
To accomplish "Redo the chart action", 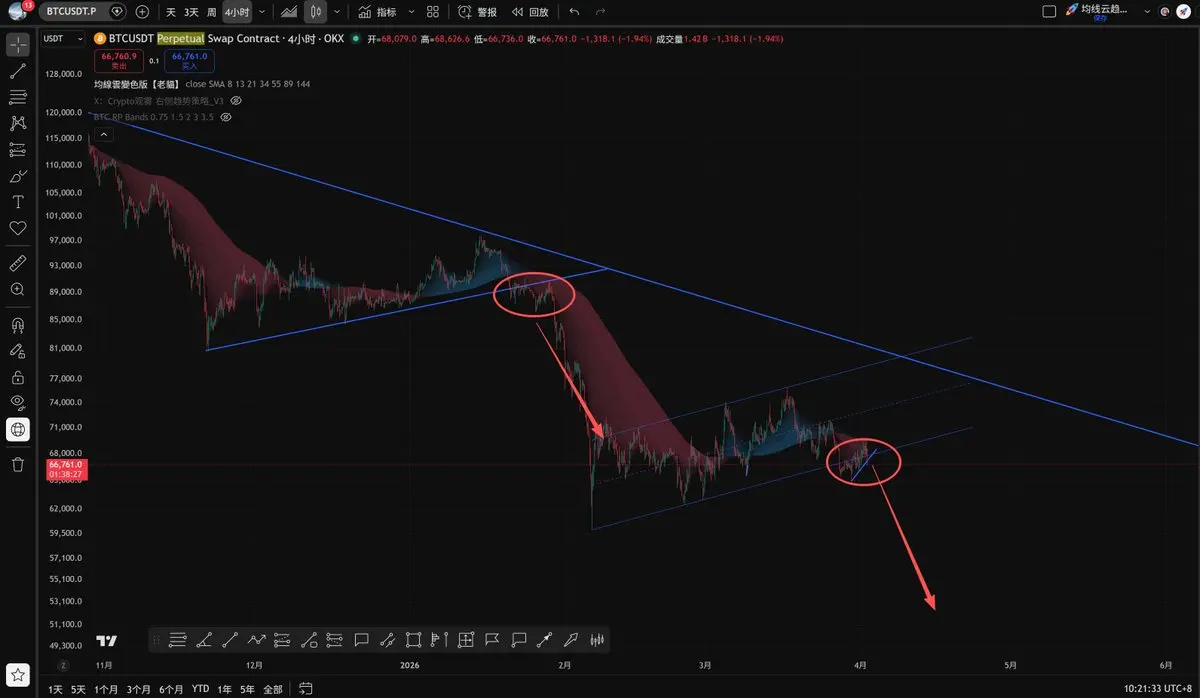I will 600,12.
